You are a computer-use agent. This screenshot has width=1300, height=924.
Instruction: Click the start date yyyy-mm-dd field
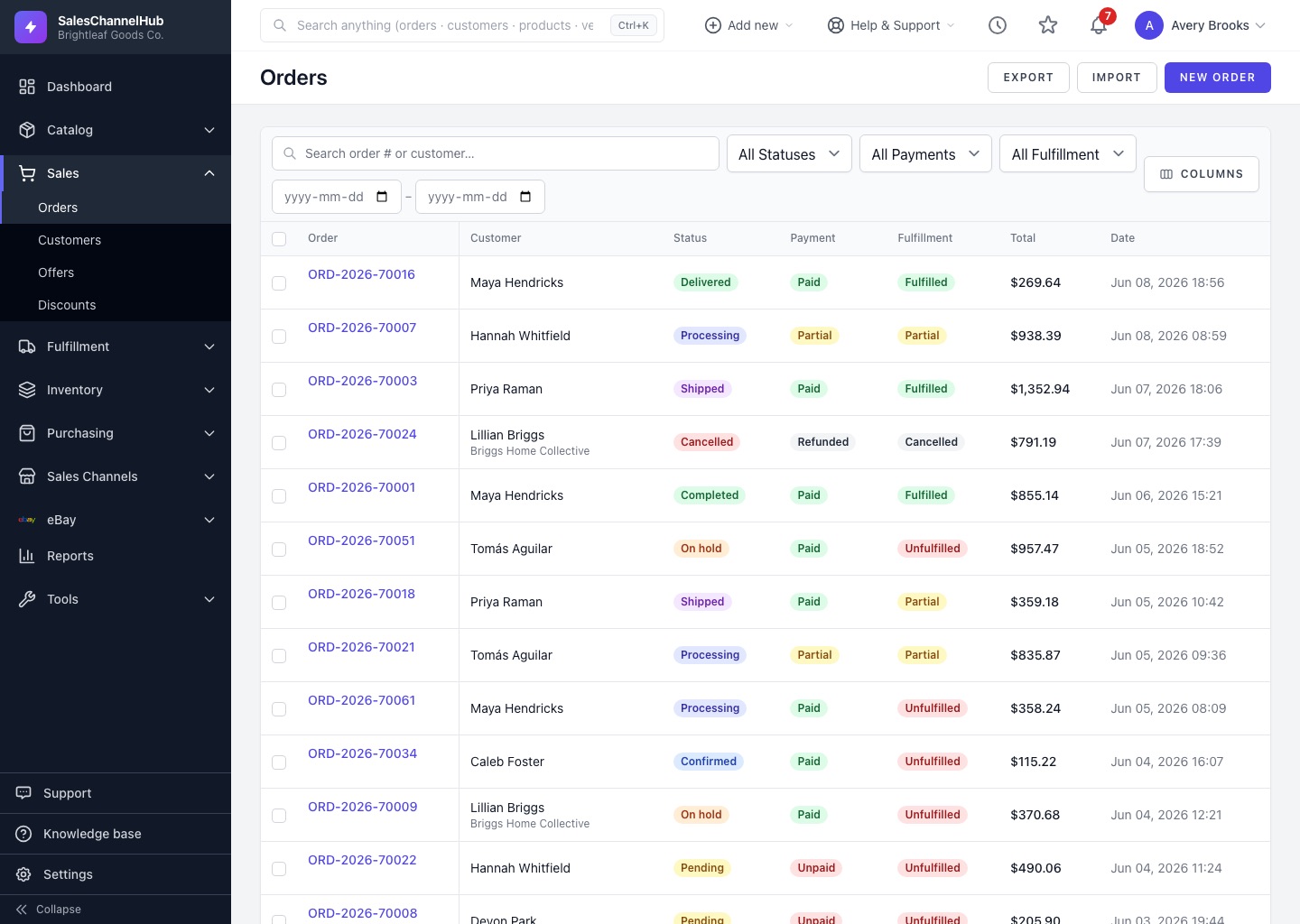pos(336,197)
